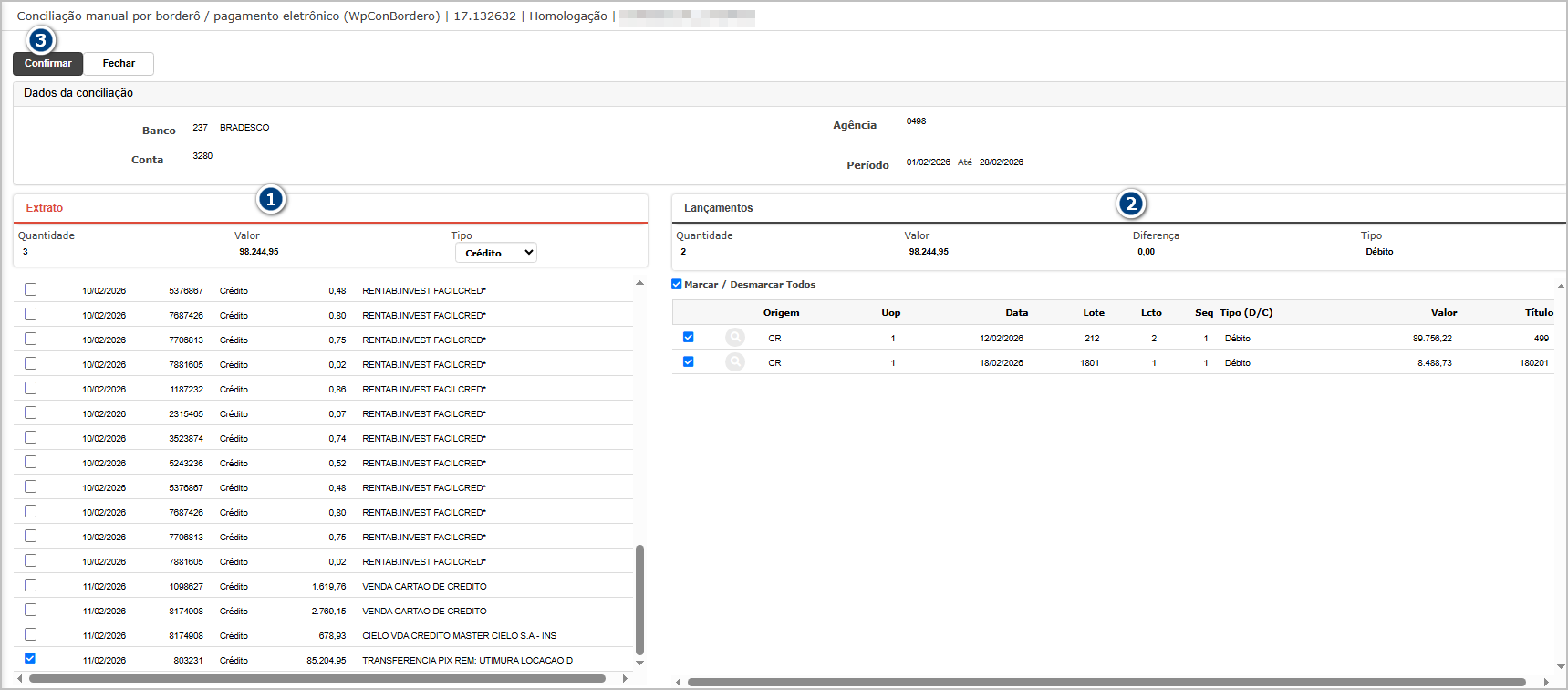Screen dimensions: 1568x690
Task: Click the Lançamentos horizontal scrollbar
Action: 1106,682
